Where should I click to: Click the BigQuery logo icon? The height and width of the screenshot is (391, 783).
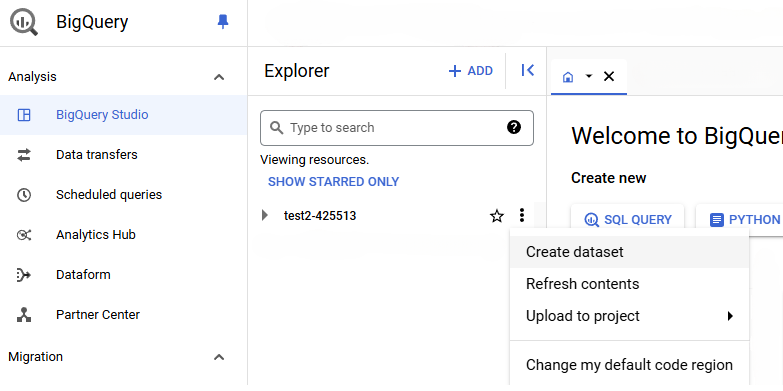(x=23, y=22)
